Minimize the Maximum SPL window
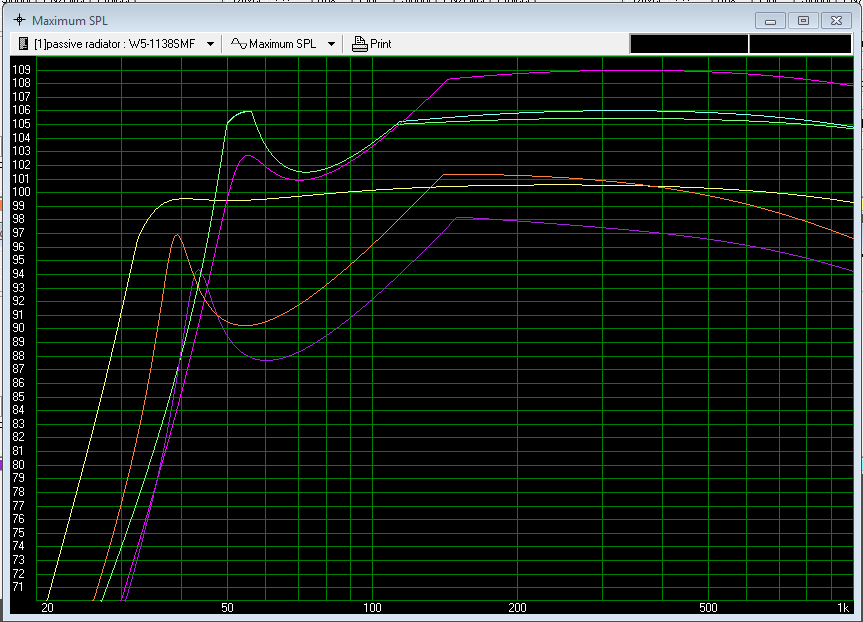 click(770, 21)
